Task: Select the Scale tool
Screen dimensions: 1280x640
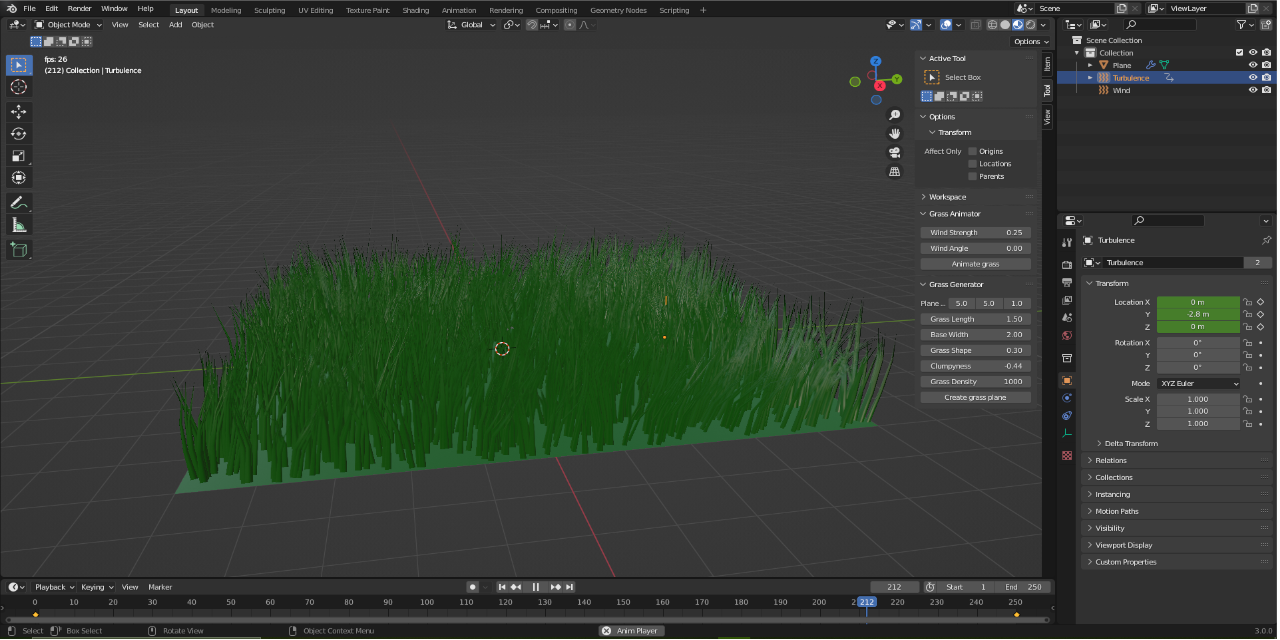Action: pos(19,156)
